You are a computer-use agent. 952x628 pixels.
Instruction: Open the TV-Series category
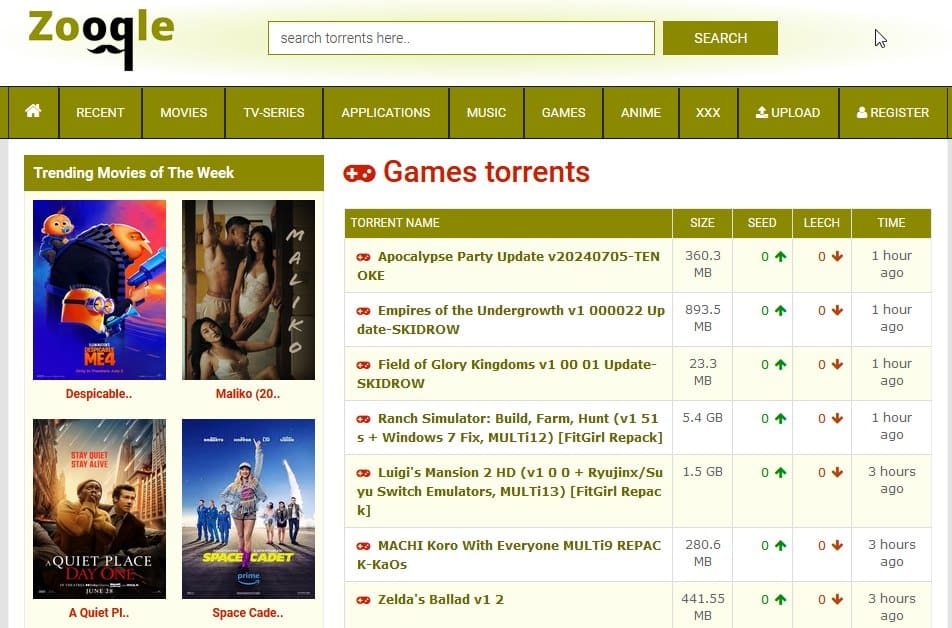pos(274,112)
